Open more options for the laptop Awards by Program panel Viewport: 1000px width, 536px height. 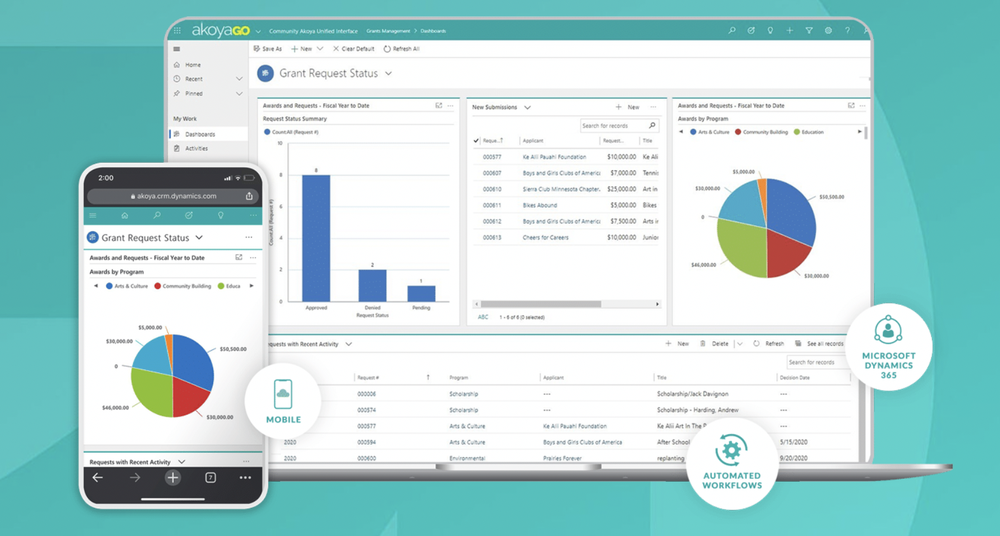863,106
